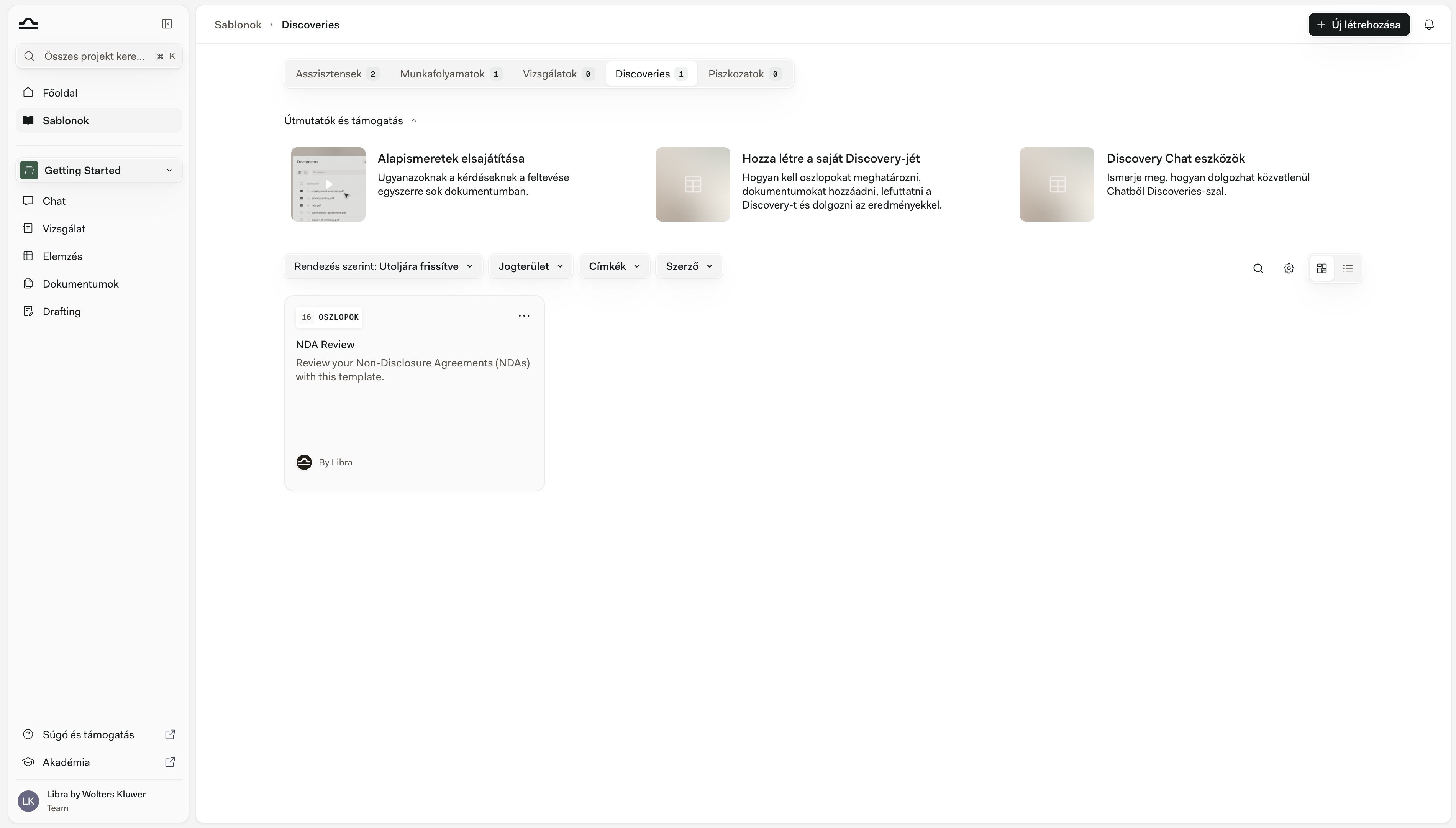
Task: Open Vizsgálat in the sidebar
Action: pyautogui.click(x=99, y=228)
